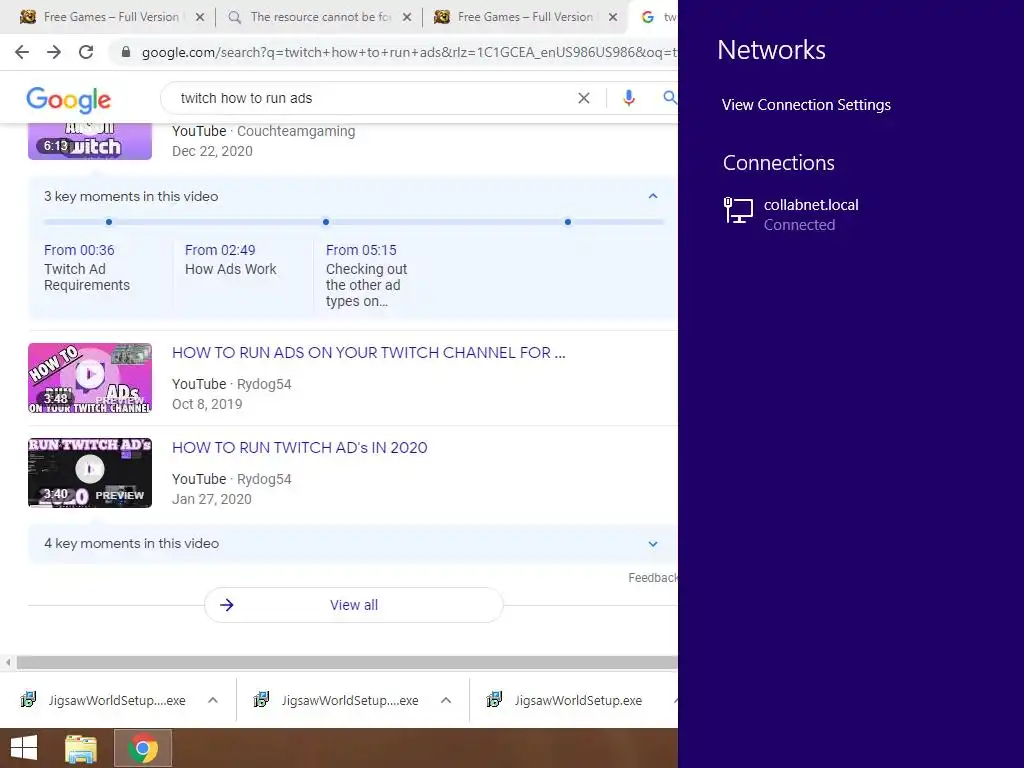Open 'From 05:15 Checking out the other ad types' moment

click(x=366, y=276)
